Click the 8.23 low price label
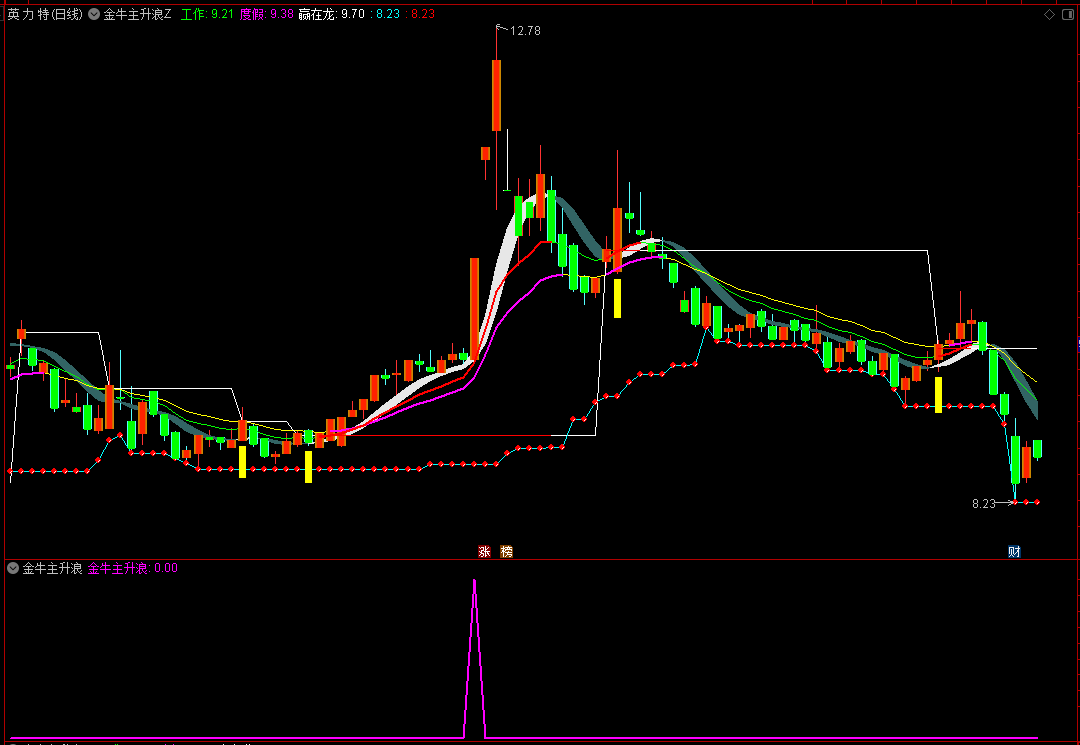This screenshot has height=745, width=1080. (984, 504)
